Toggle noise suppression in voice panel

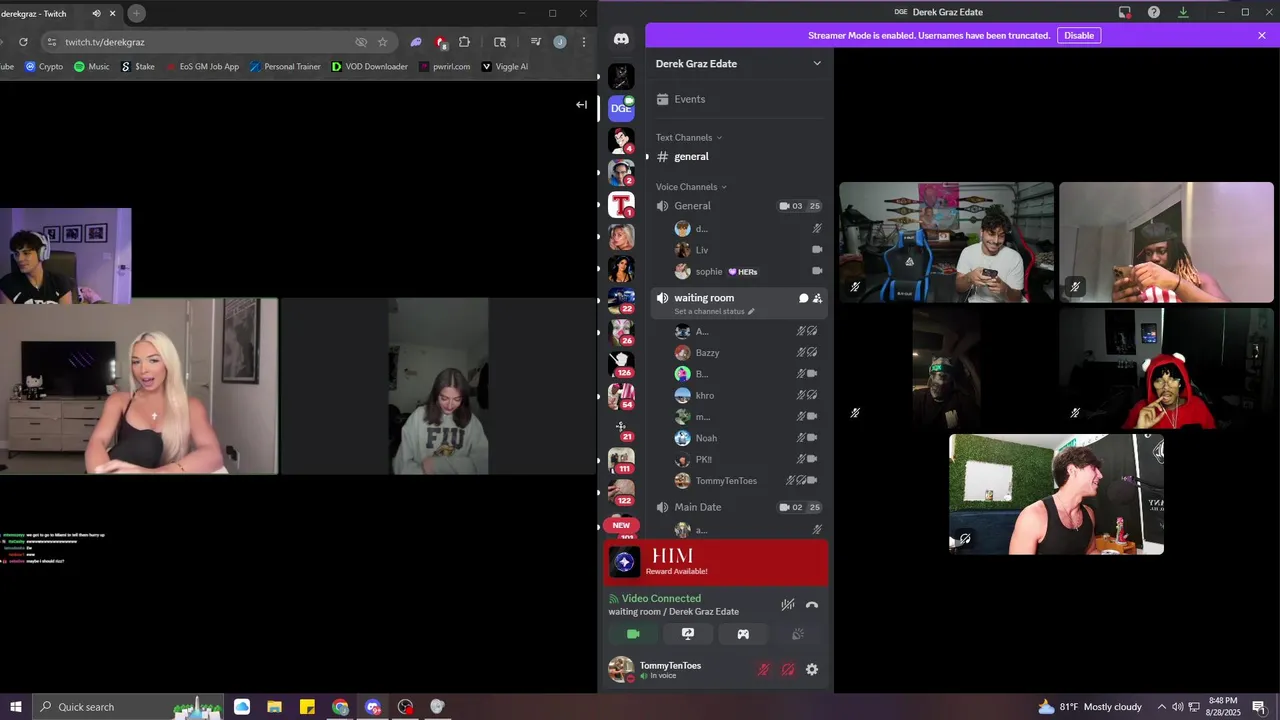[788, 605]
